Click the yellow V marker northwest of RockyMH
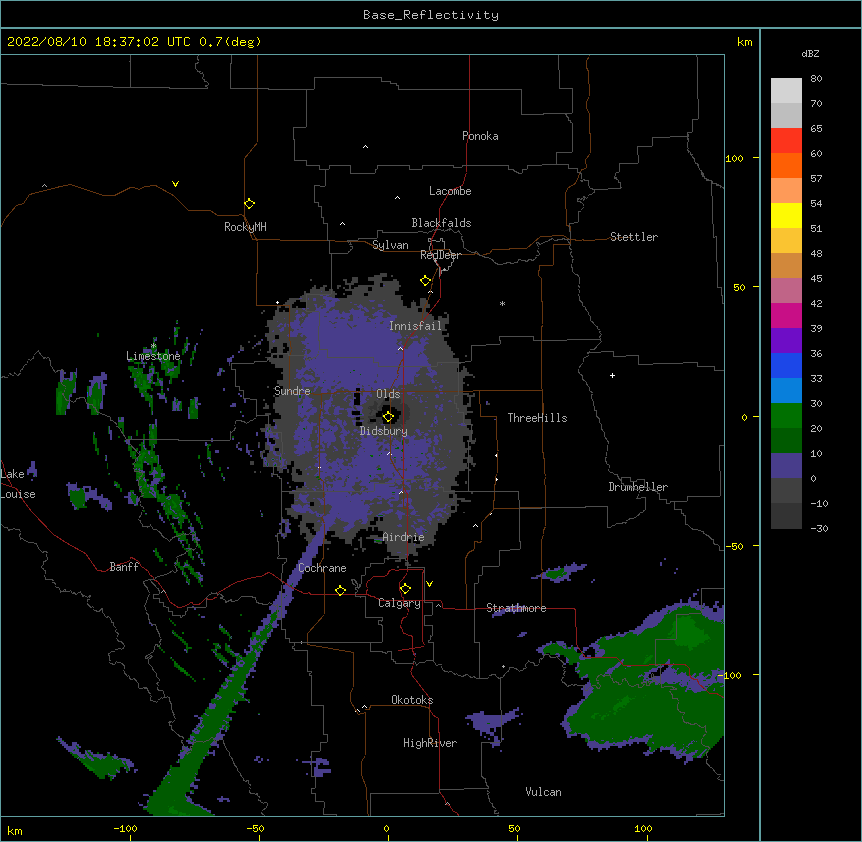The image size is (862, 842). pos(175,184)
